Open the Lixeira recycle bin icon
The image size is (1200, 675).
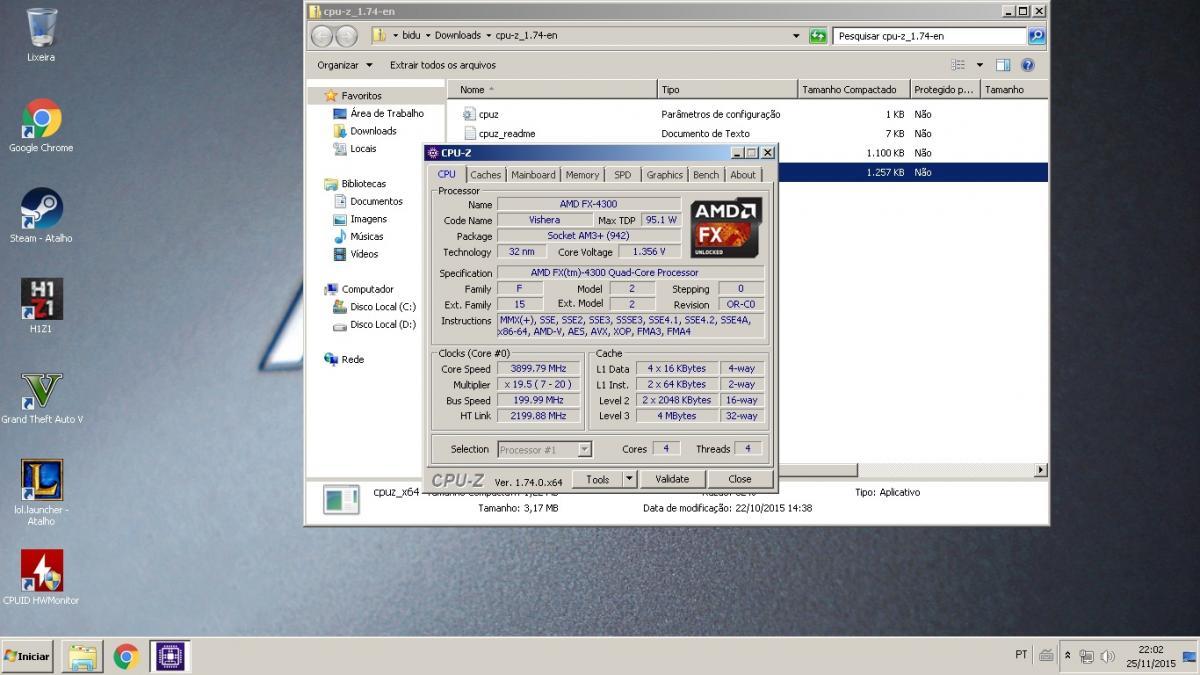tap(41, 35)
